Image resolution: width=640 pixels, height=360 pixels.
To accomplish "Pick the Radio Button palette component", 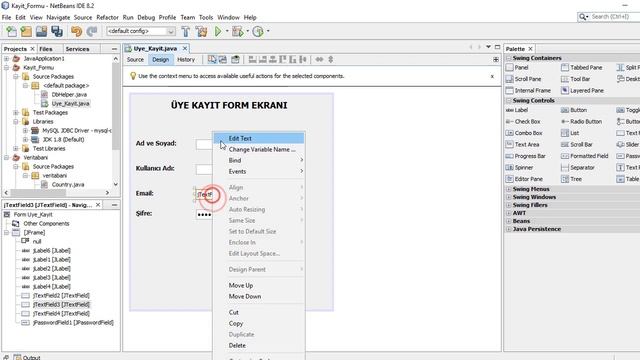I will click(x=581, y=122).
